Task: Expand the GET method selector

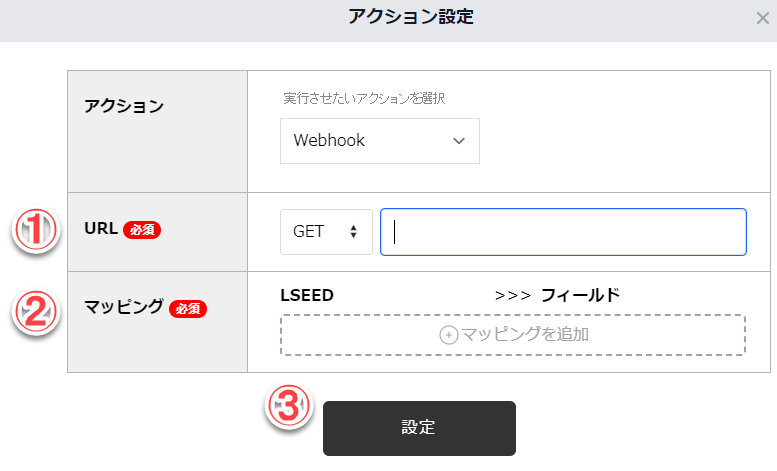Action: pos(326,232)
